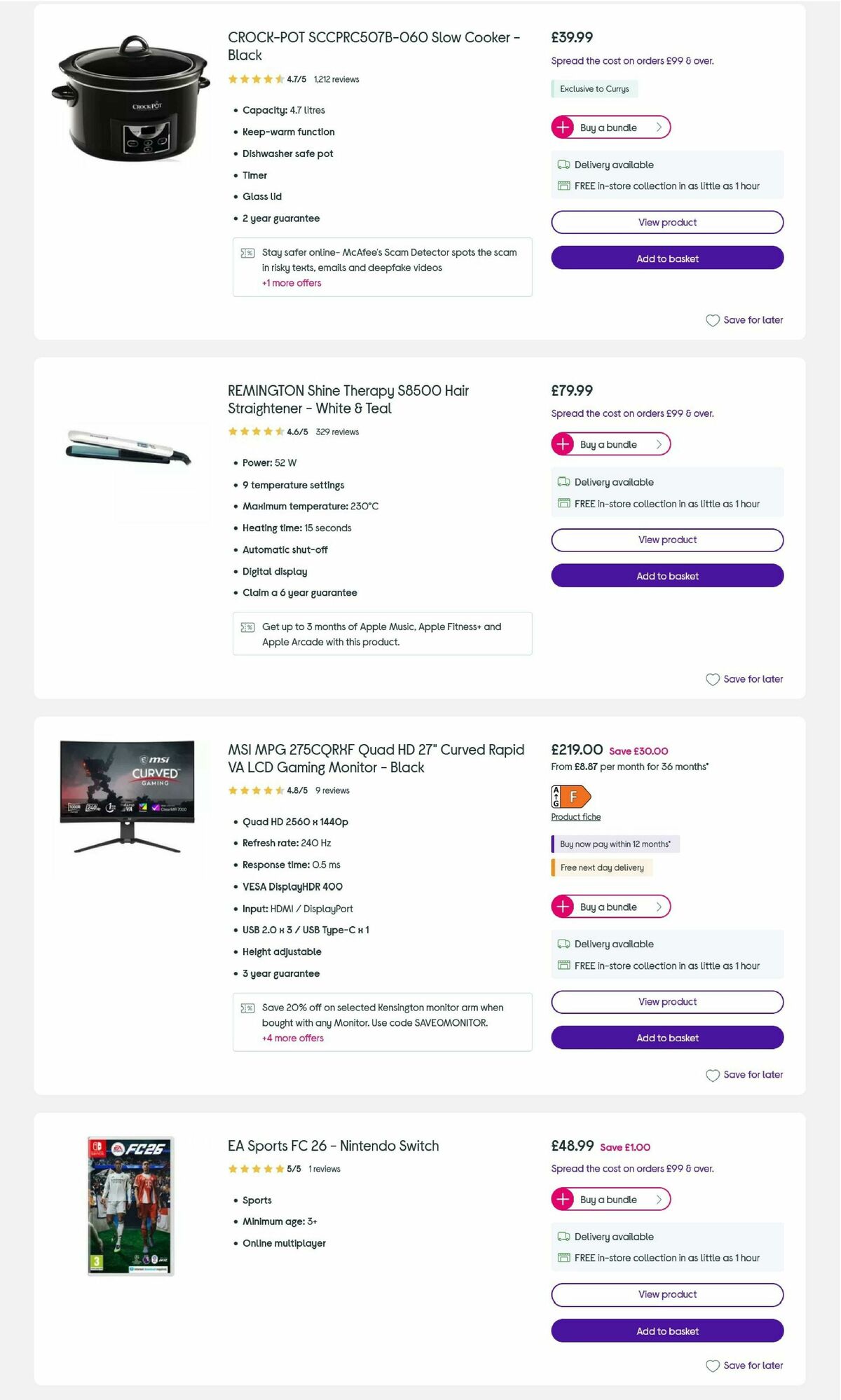Expand +4 more offers under MSI monitor
Viewport: 841px width, 1400px height.
pos(293,1038)
